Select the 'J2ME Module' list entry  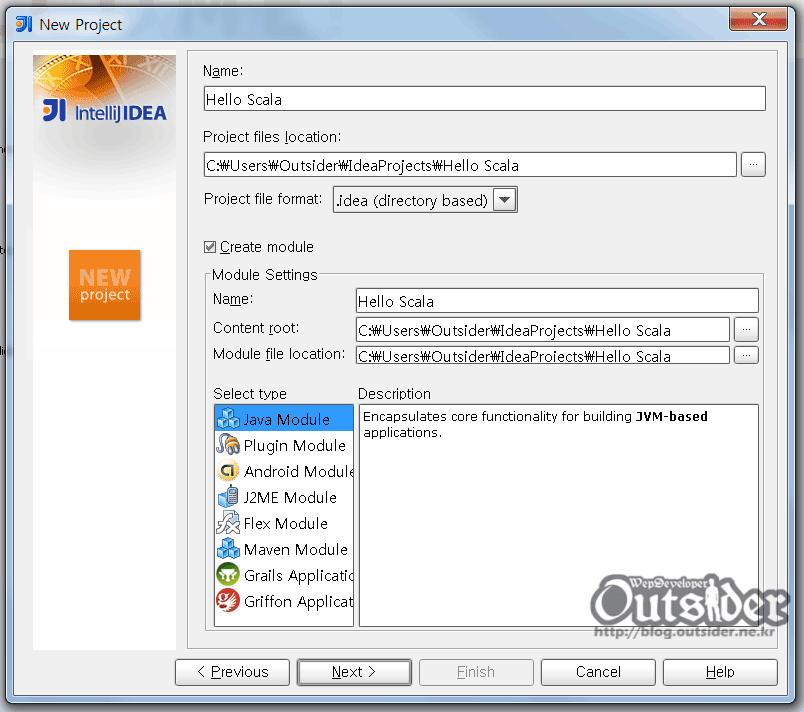pos(284,497)
